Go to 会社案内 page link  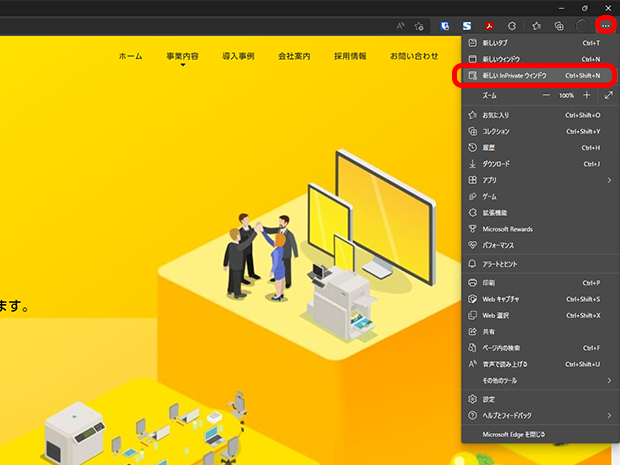(x=294, y=56)
